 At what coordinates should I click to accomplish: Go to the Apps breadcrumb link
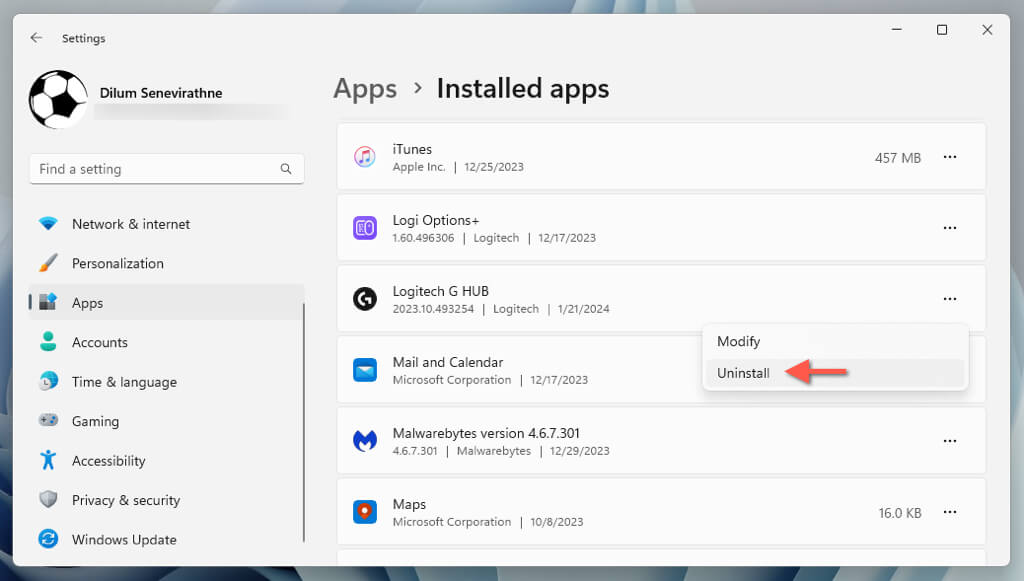click(x=365, y=89)
